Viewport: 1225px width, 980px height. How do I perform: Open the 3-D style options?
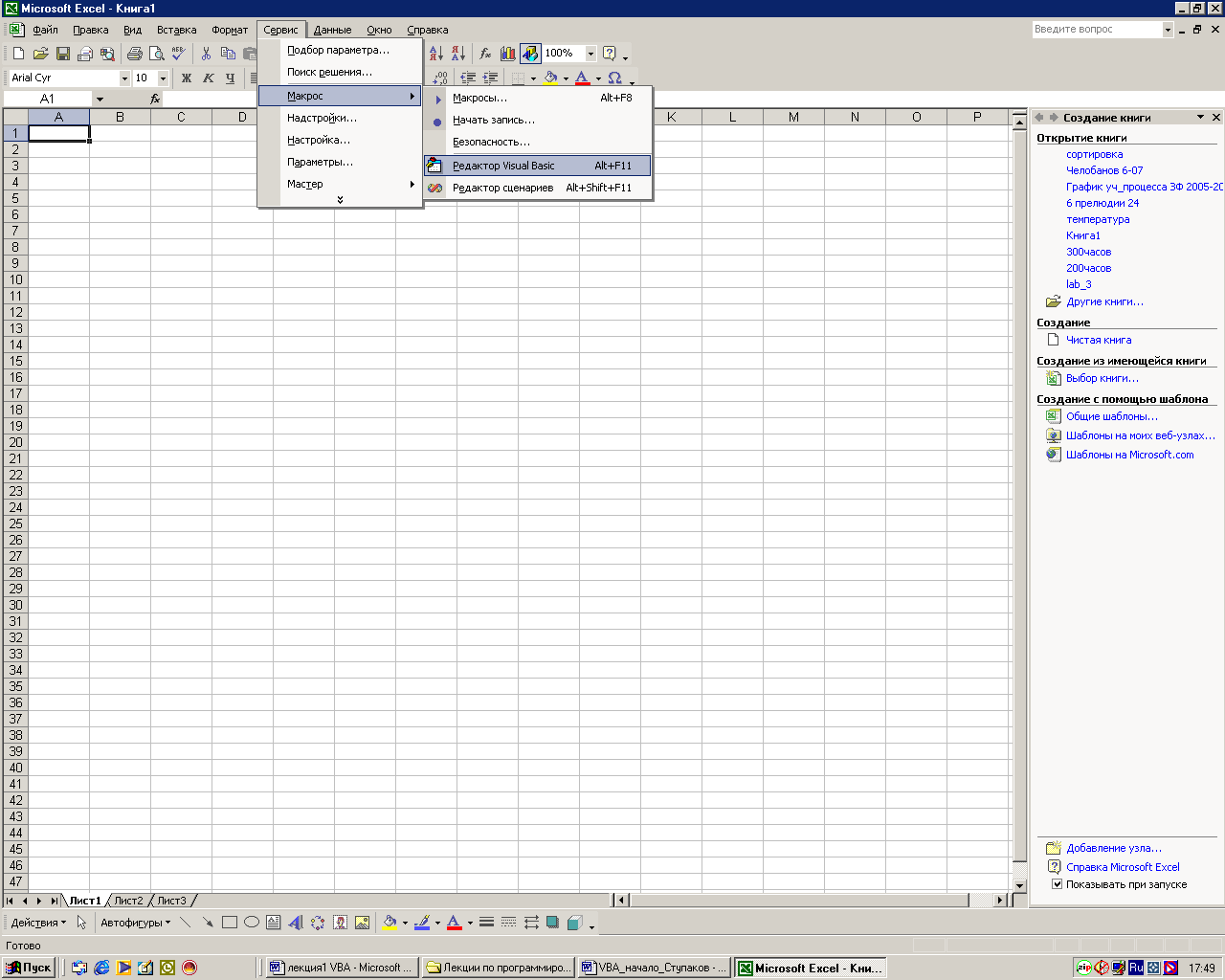[x=574, y=923]
